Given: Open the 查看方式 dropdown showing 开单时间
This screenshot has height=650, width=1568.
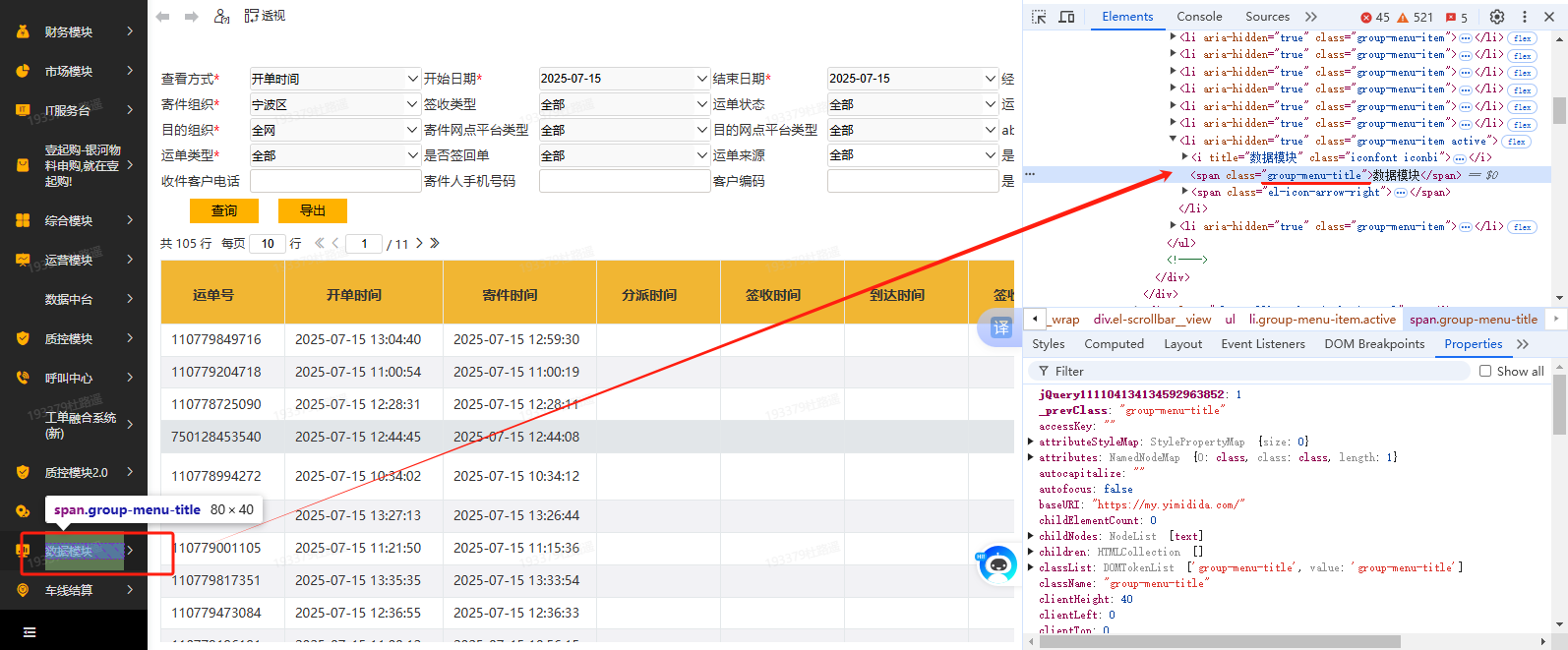Looking at the screenshot, I should coord(334,79).
